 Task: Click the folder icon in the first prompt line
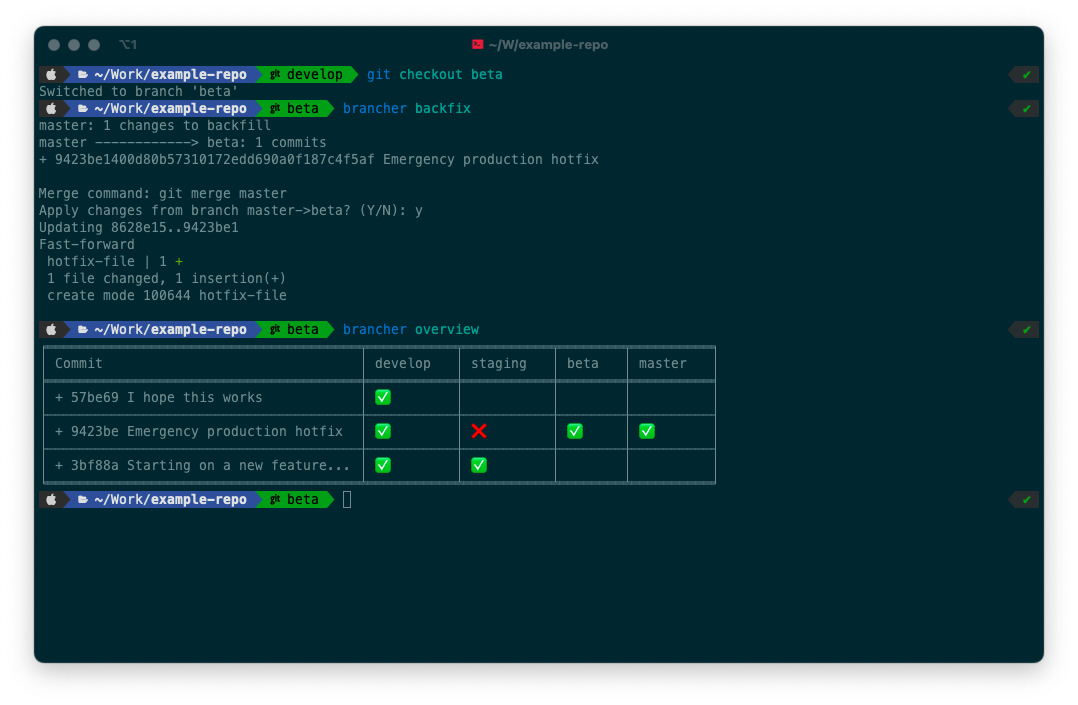82,74
